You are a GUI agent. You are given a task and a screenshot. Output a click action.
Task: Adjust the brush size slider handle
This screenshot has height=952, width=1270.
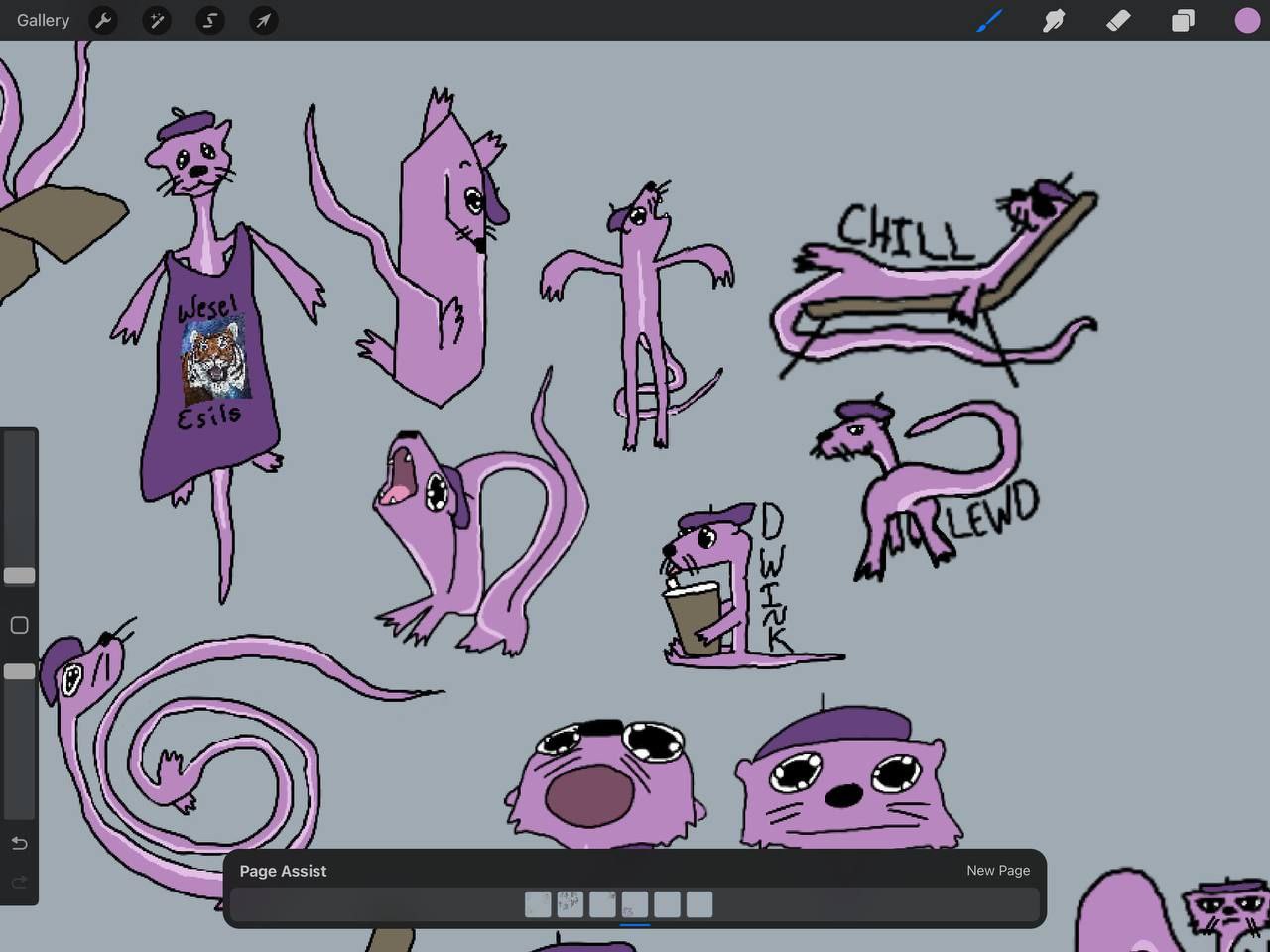(19, 576)
